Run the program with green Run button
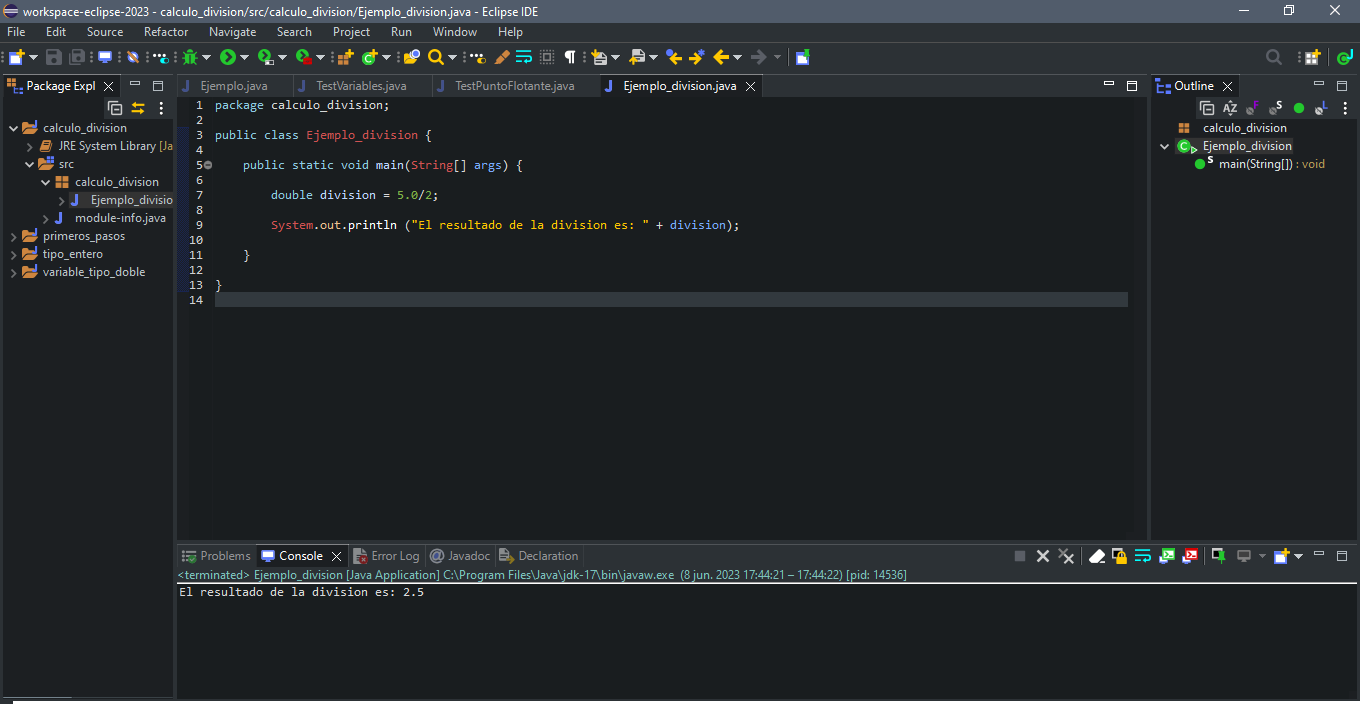 (x=227, y=57)
